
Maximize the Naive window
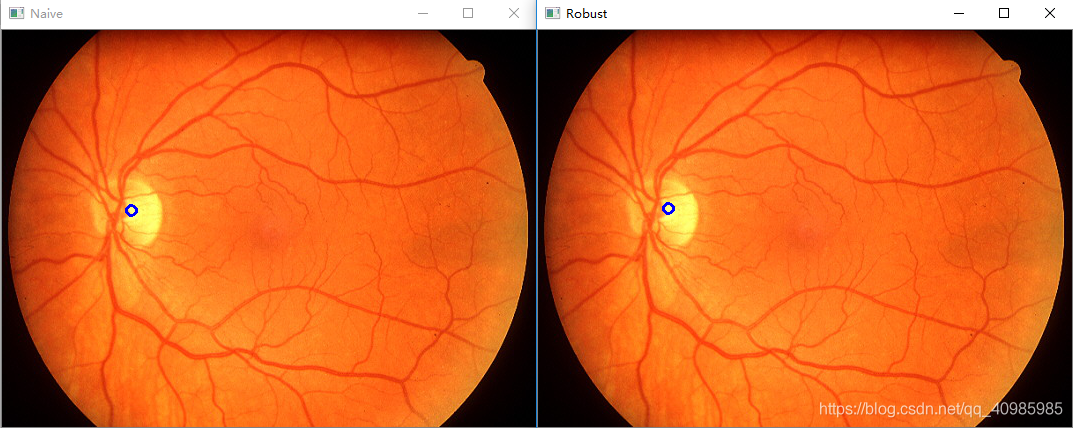click(x=468, y=13)
